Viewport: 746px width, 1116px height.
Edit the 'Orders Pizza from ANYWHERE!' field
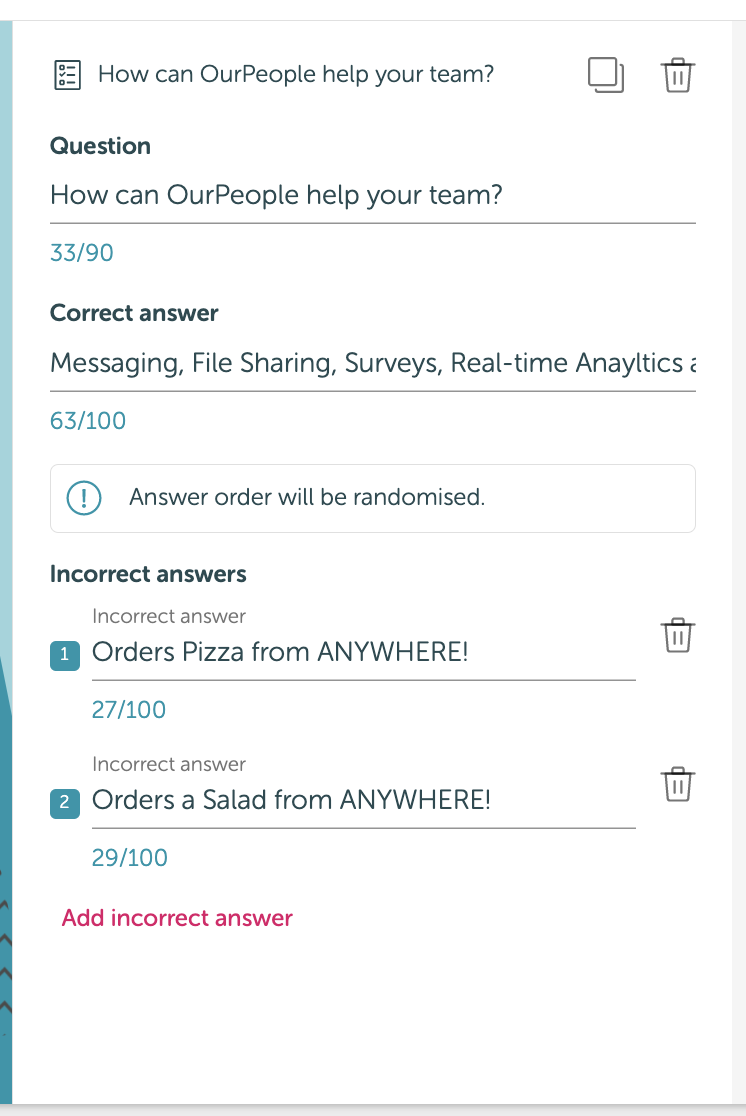coord(364,652)
